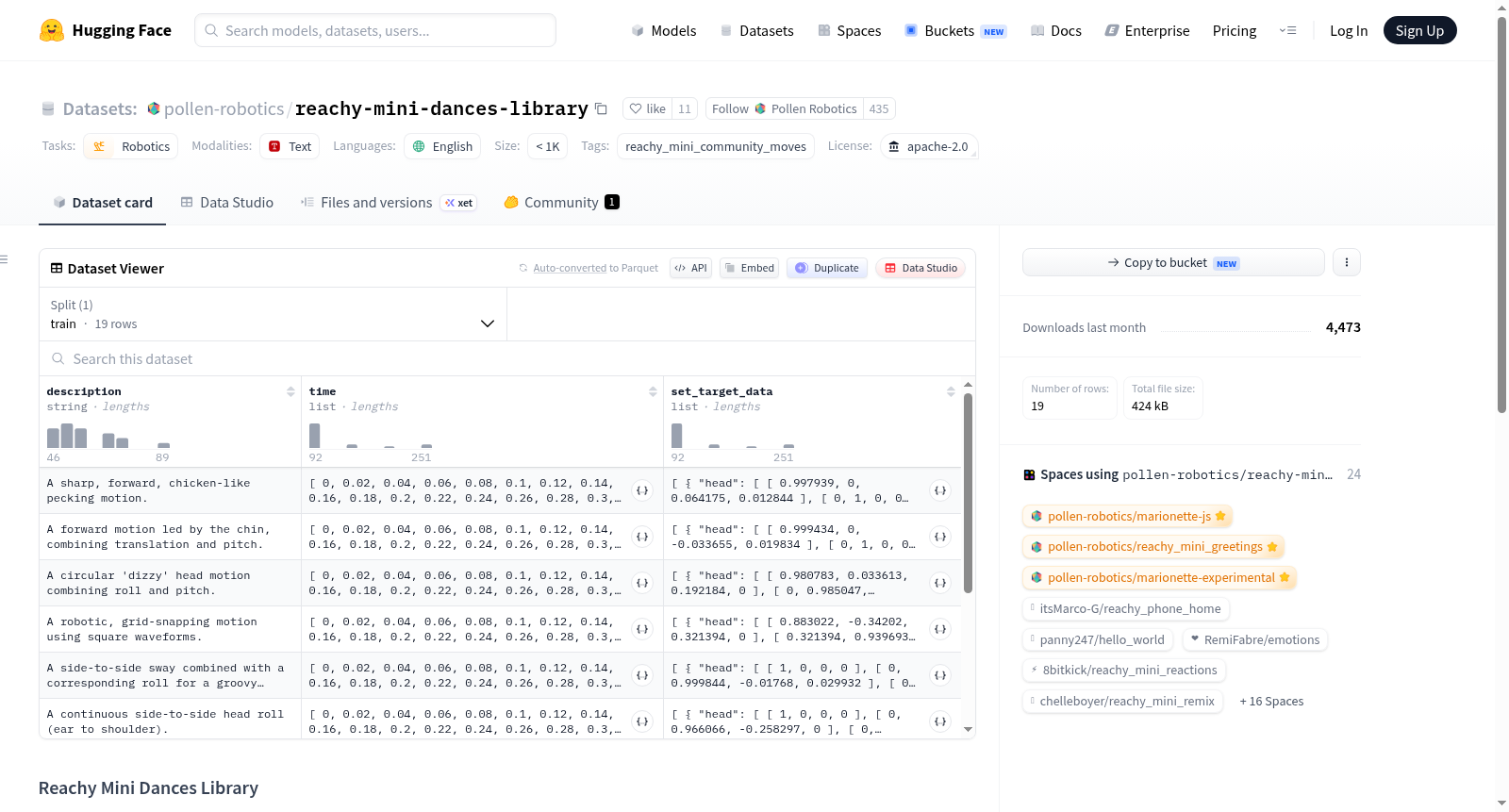Open Enterprise in the top navigation

pyautogui.click(x=1148, y=30)
